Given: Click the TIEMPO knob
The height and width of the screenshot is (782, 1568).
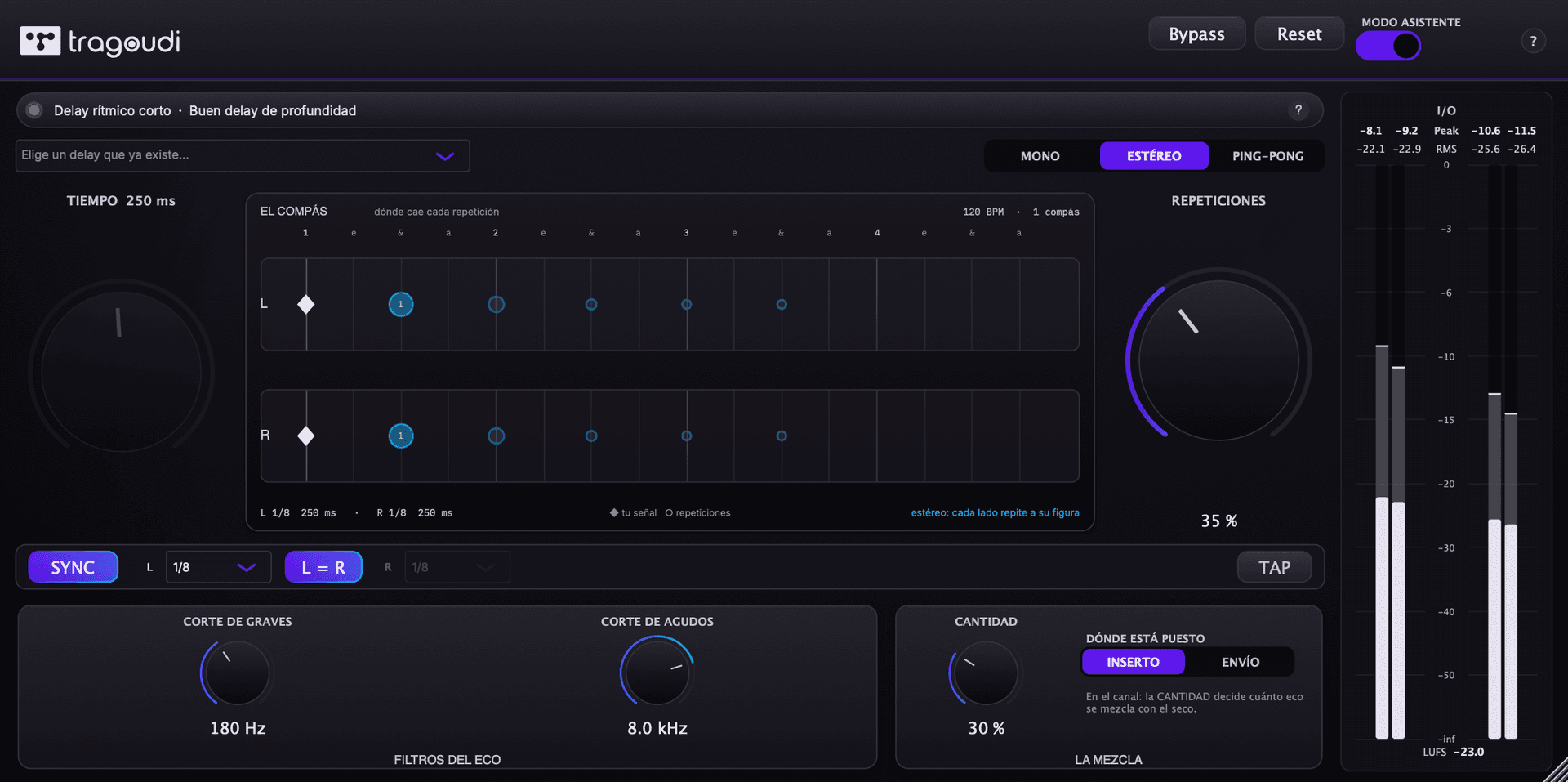Looking at the screenshot, I should click(121, 372).
